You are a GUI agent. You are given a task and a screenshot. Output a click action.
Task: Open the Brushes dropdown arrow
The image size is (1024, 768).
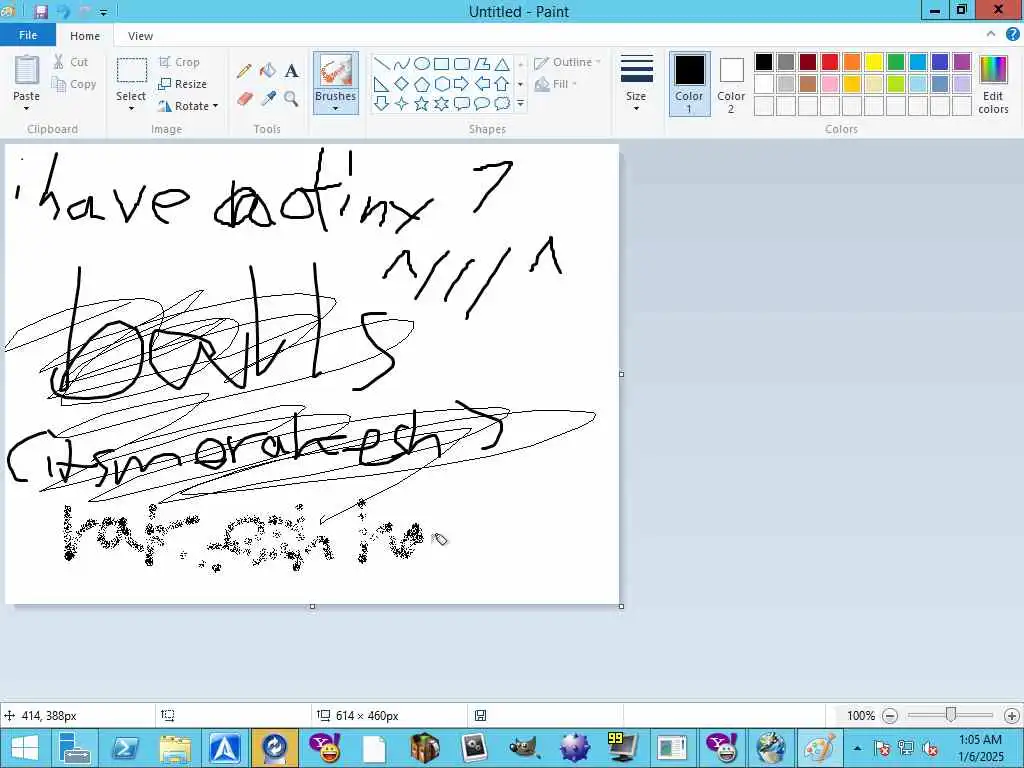point(336,108)
